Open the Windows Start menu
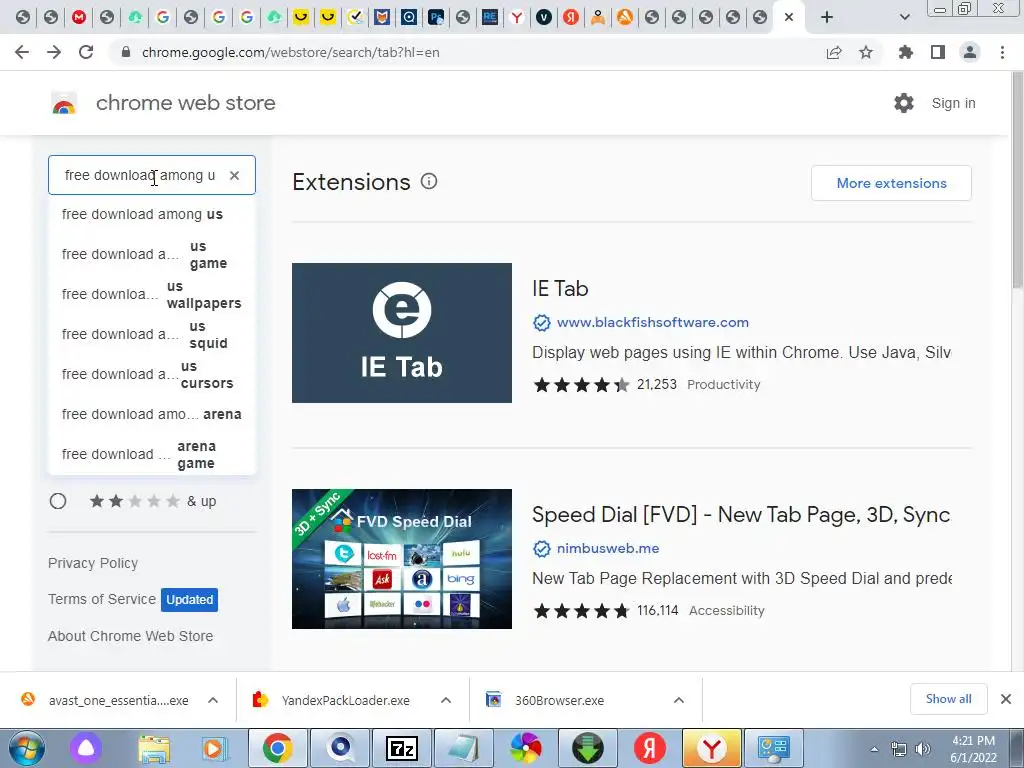Screen dimensions: 1024x768 pyautogui.click(x=27, y=748)
